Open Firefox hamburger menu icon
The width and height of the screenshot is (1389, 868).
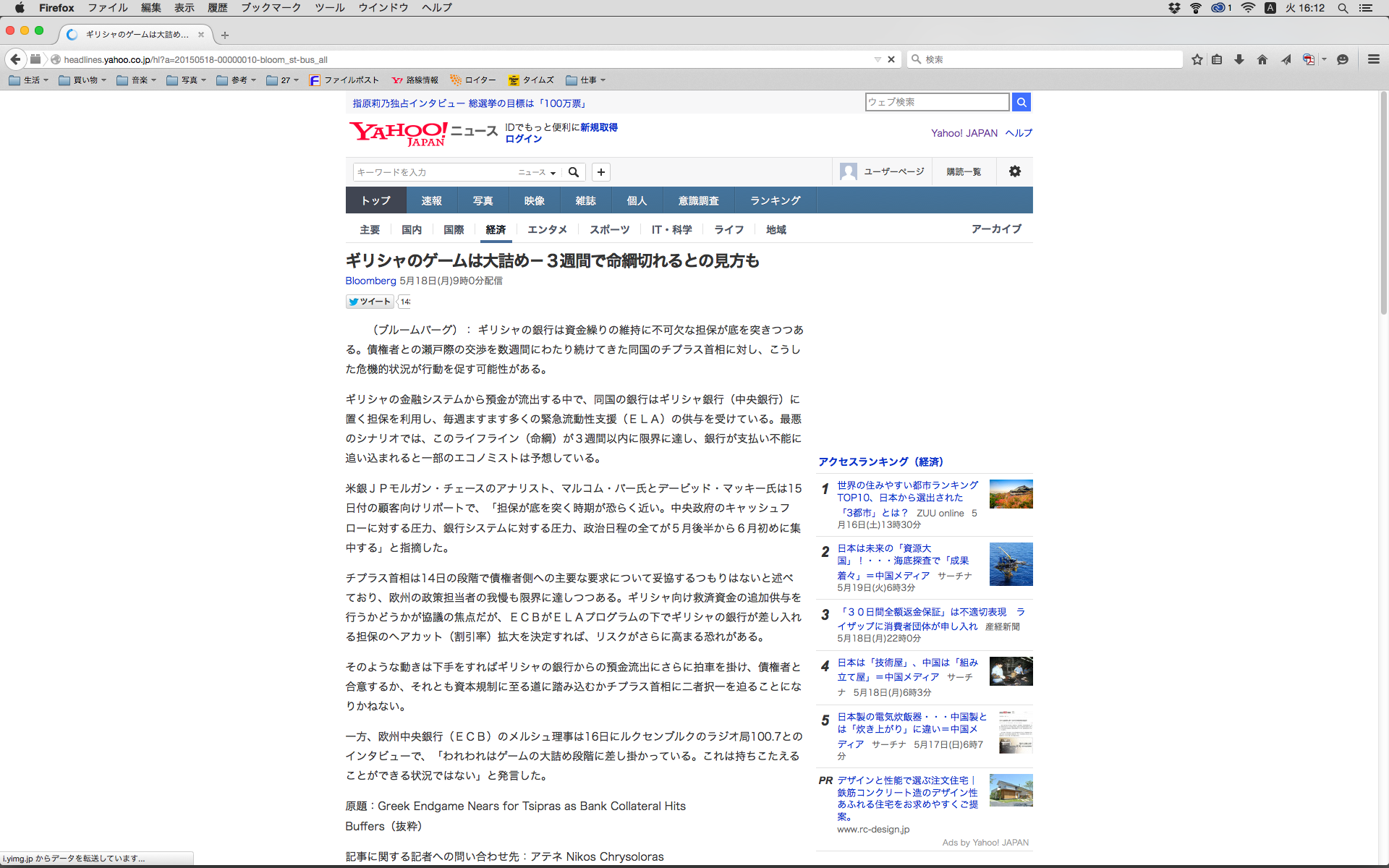1374,59
